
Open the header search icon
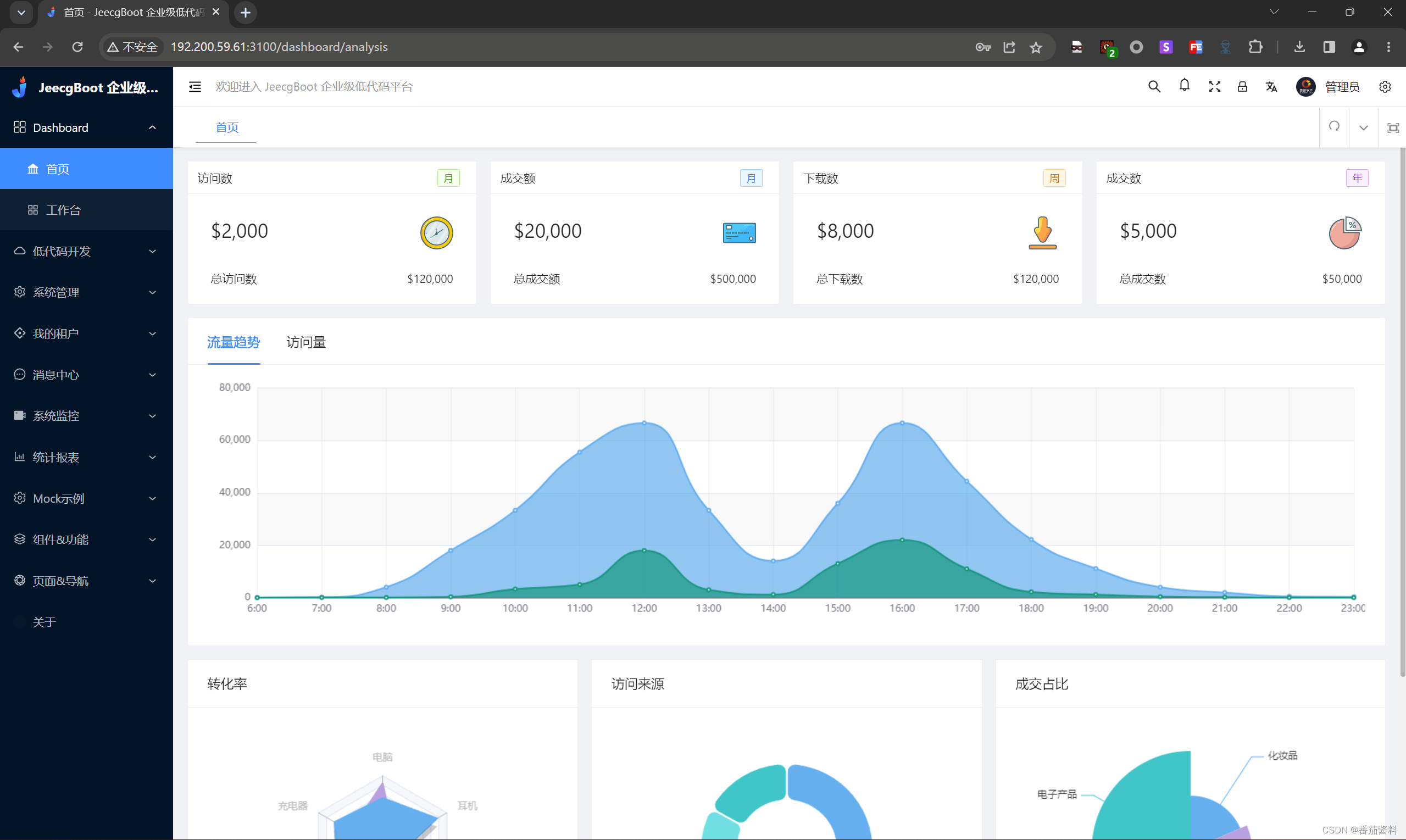coord(1154,87)
